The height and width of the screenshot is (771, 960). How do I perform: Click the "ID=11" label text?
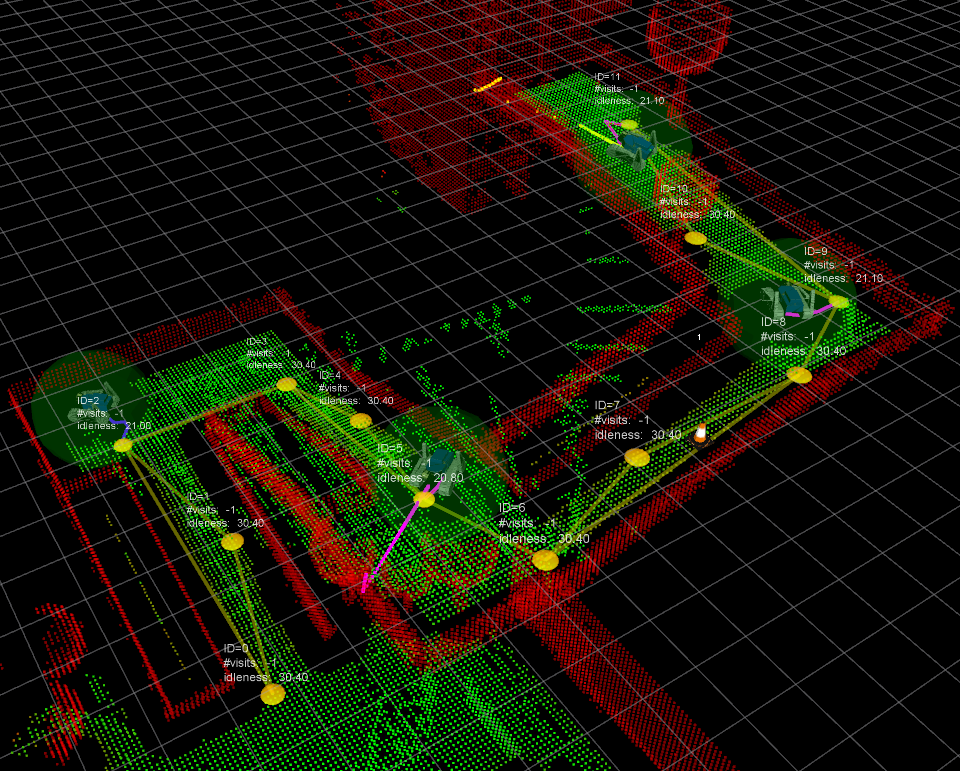pos(607,77)
